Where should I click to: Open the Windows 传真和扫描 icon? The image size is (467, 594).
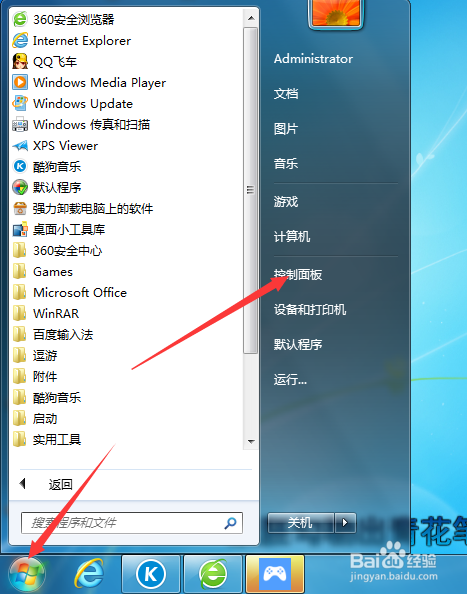tap(20, 124)
